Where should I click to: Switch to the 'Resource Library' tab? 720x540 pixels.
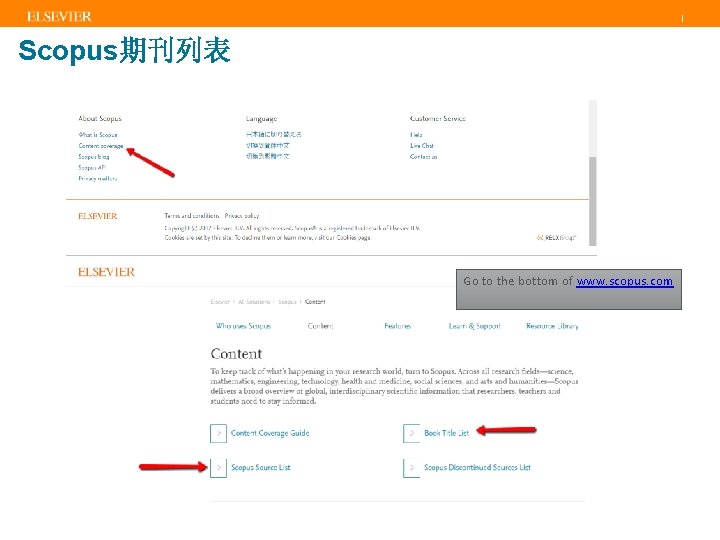pyautogui.click(x=552, y=326)
